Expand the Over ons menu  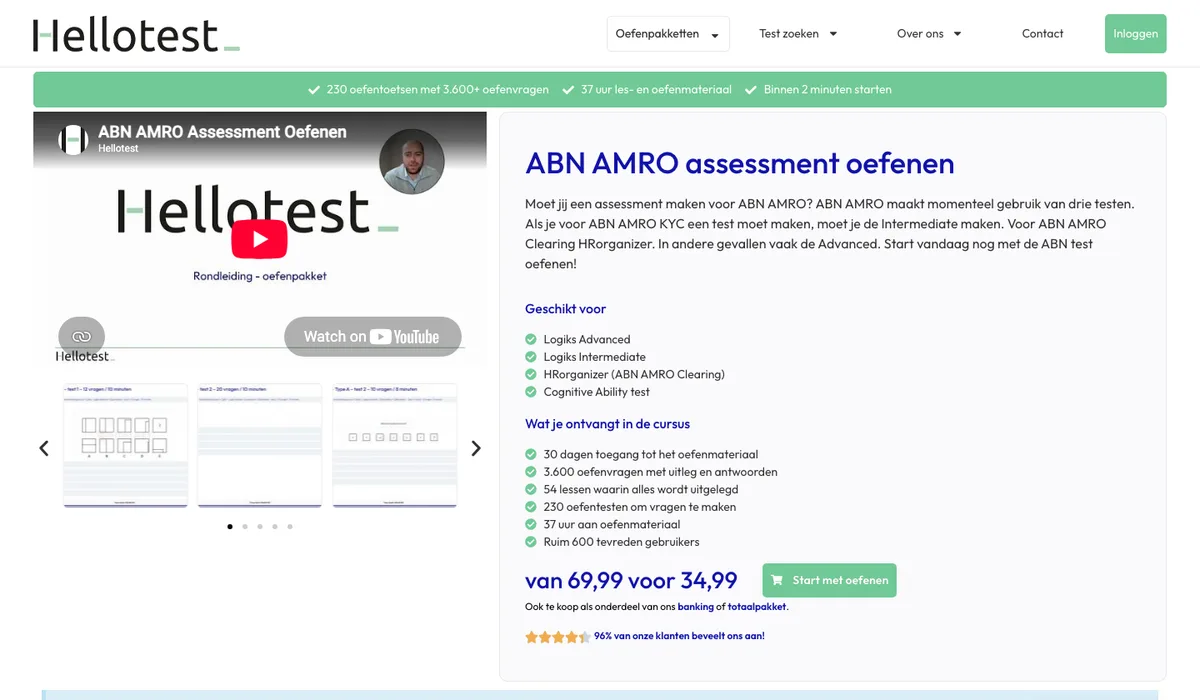click(929, 34)
